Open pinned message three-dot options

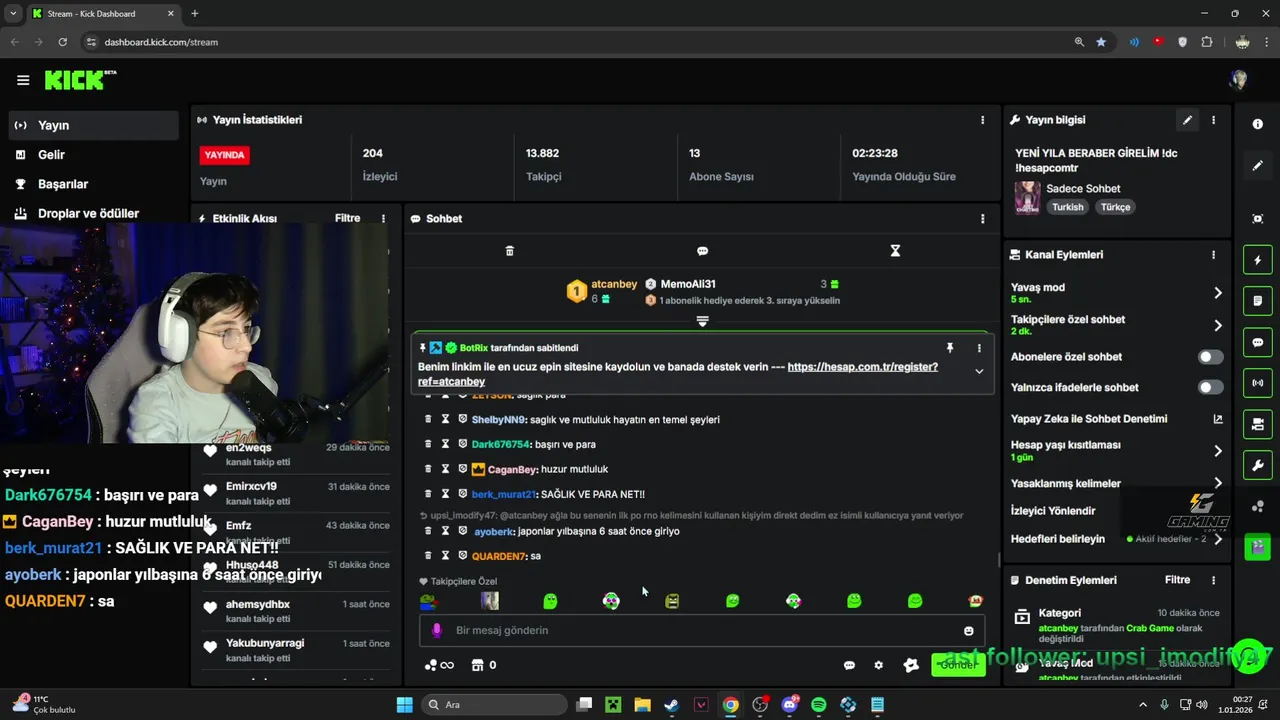[979, 348]
